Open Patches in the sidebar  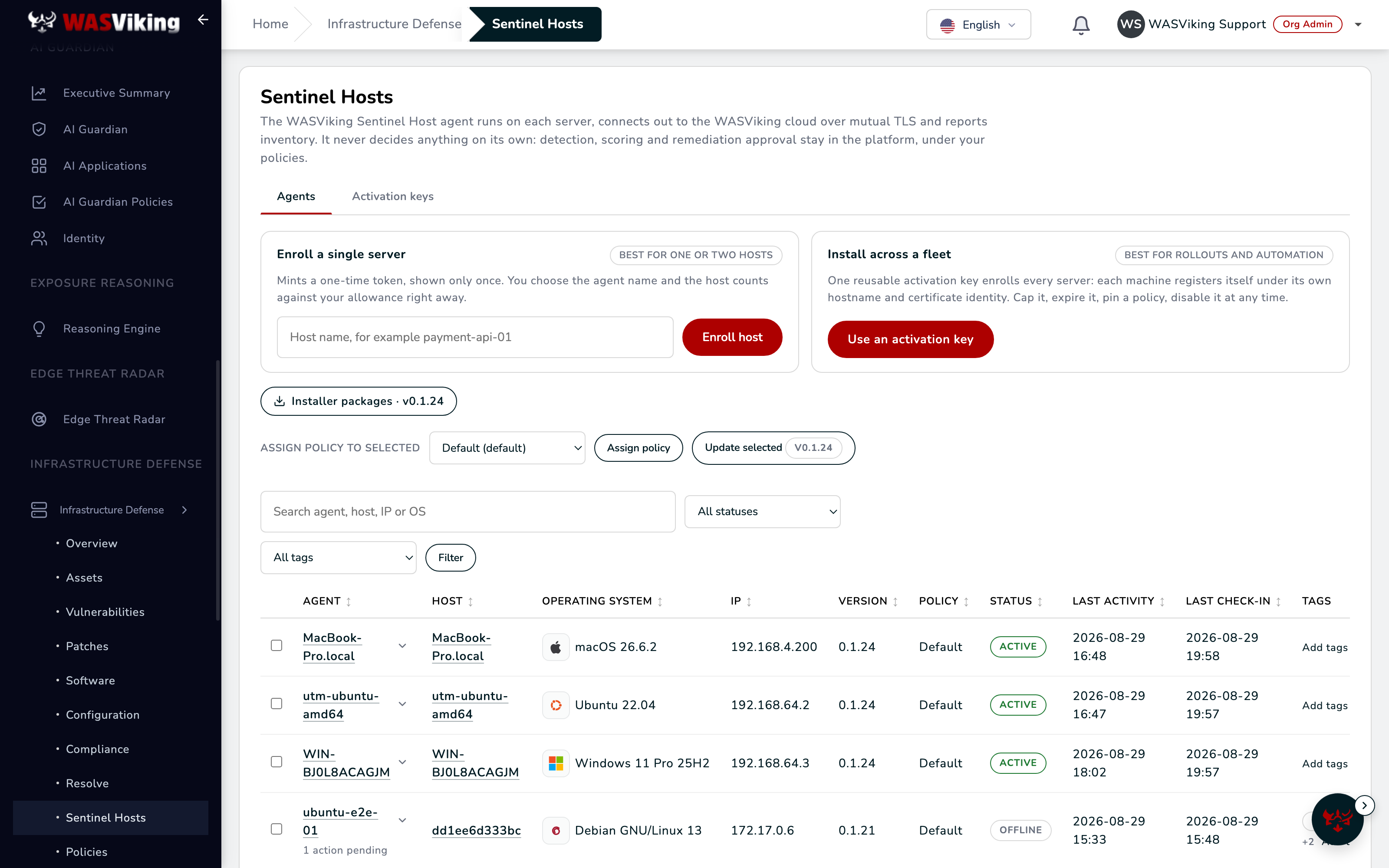pos(87,646)
